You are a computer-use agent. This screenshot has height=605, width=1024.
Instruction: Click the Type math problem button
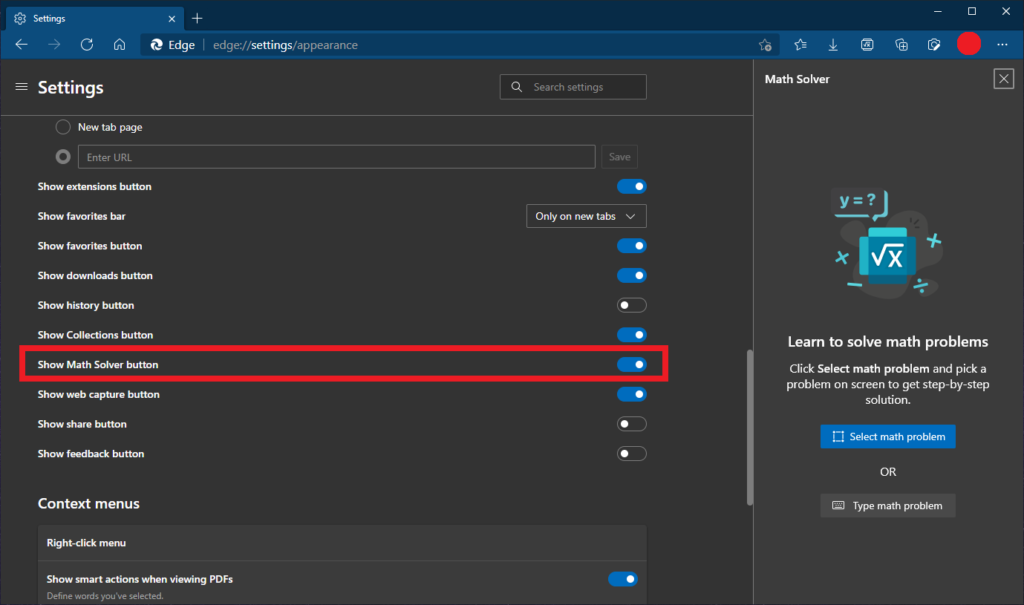[887, 505]
